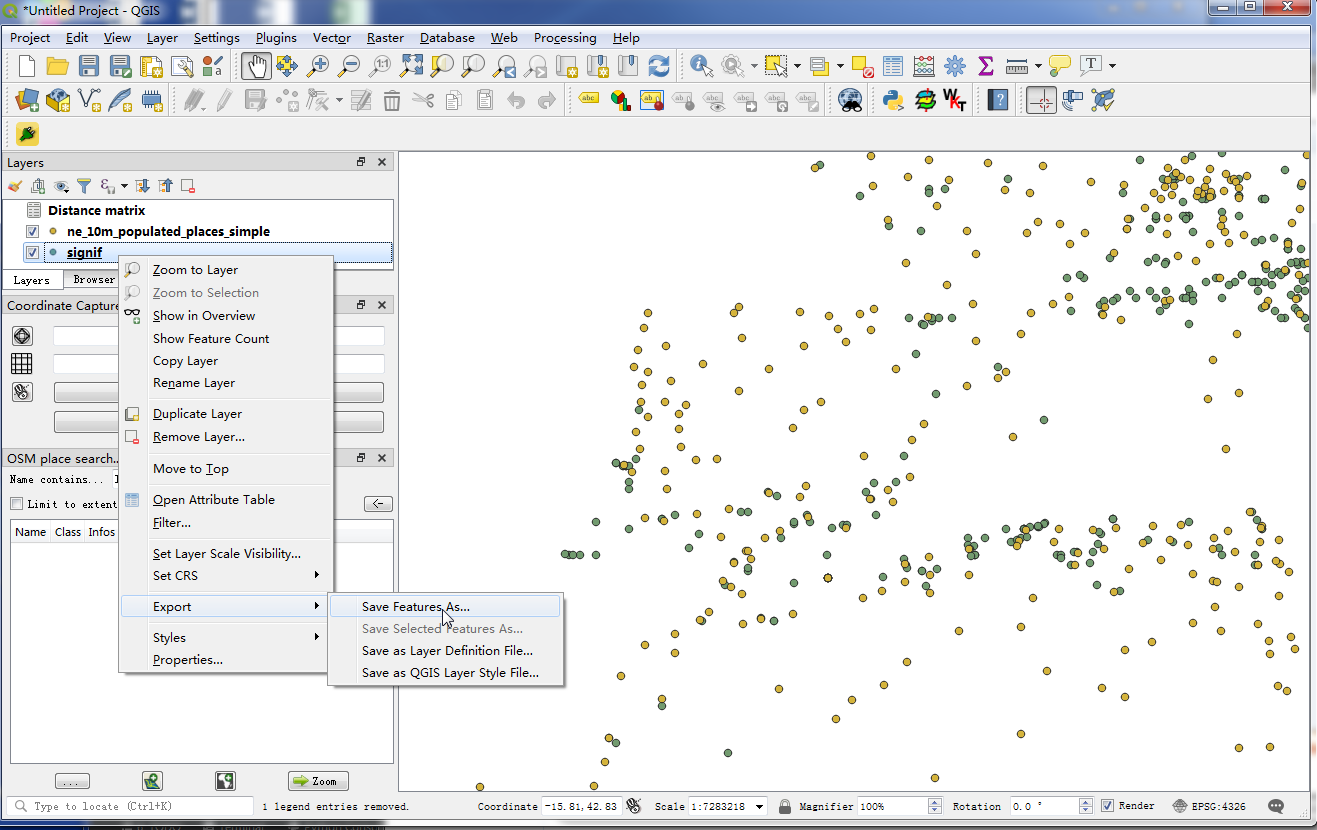This screenshot has height=830, width=1317.
Task: Click the Map Tips speech bubble icon
Action: (x=1060, y=66)
